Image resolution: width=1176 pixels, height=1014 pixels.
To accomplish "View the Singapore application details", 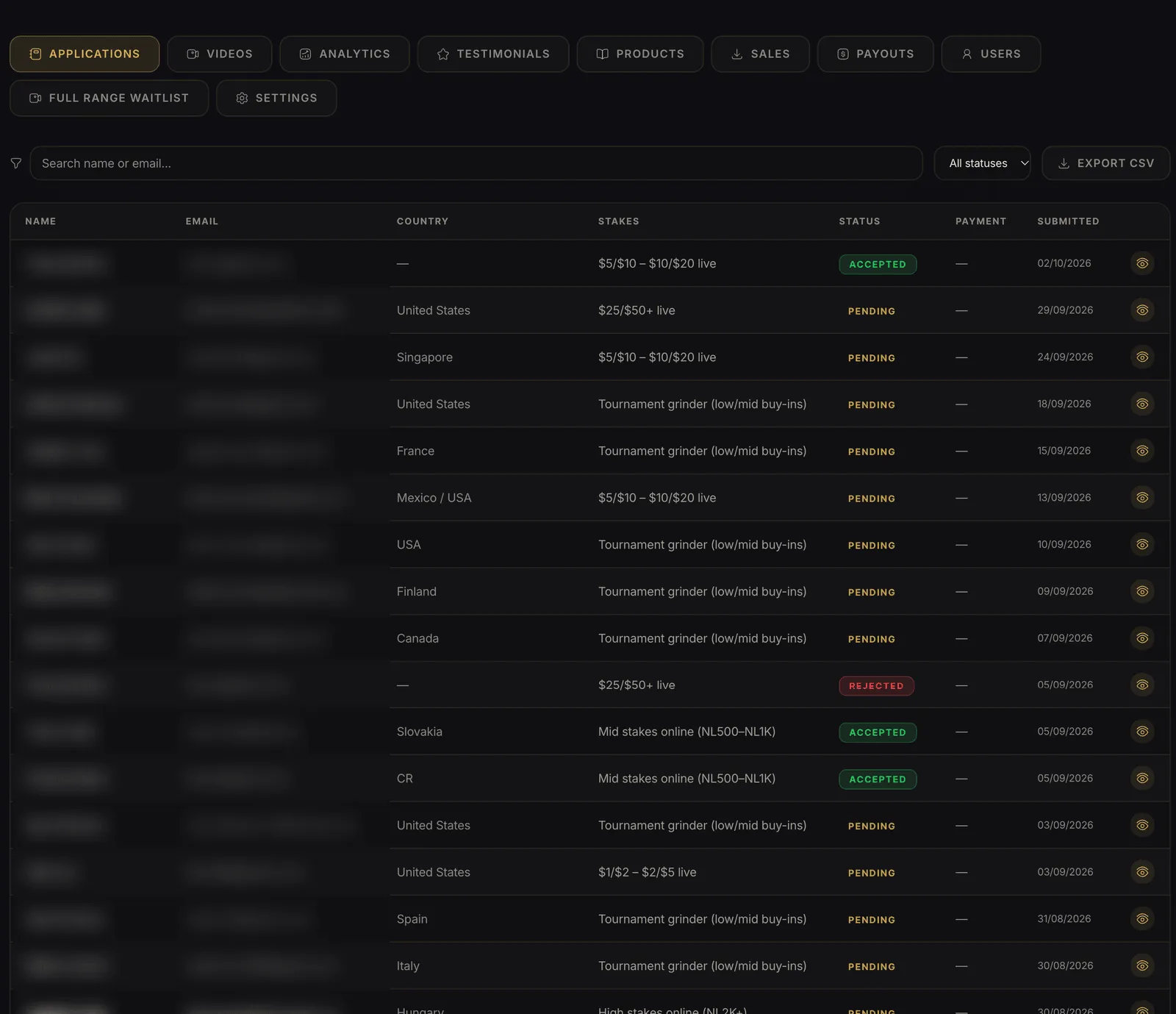I will coord(1142,357).
